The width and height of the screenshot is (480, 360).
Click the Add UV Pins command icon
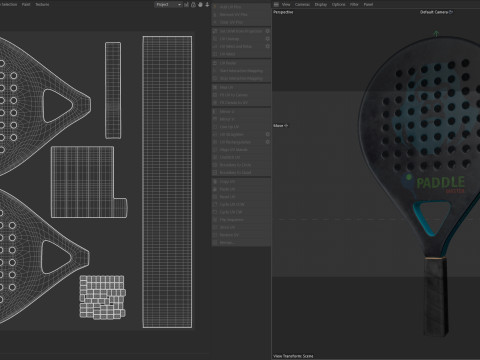(215, 7)
